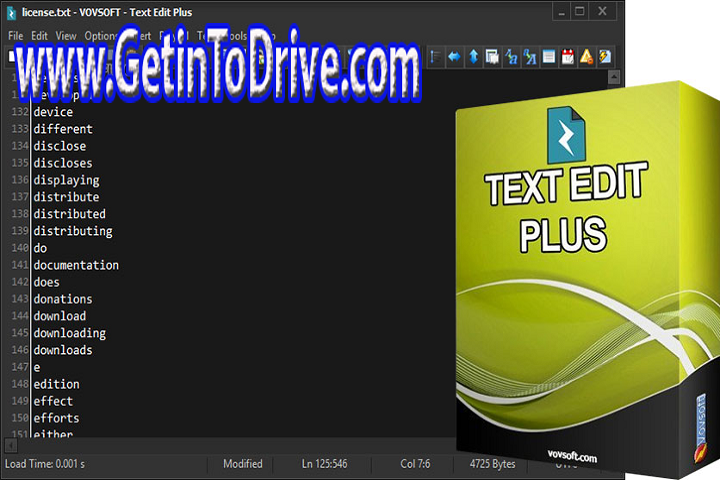The width and height of the screenshot is (720, 480).
Task: Click the word 'distributing' on line 139
Action: (73, 231)
